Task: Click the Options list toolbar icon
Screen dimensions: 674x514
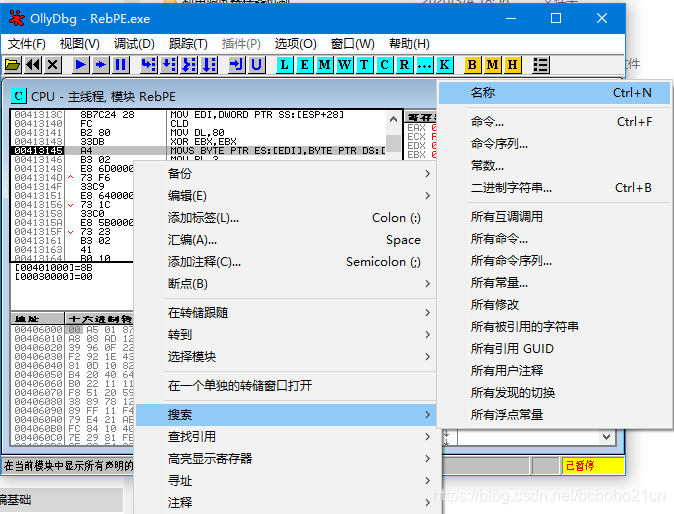Action: [x=540, y=65]
